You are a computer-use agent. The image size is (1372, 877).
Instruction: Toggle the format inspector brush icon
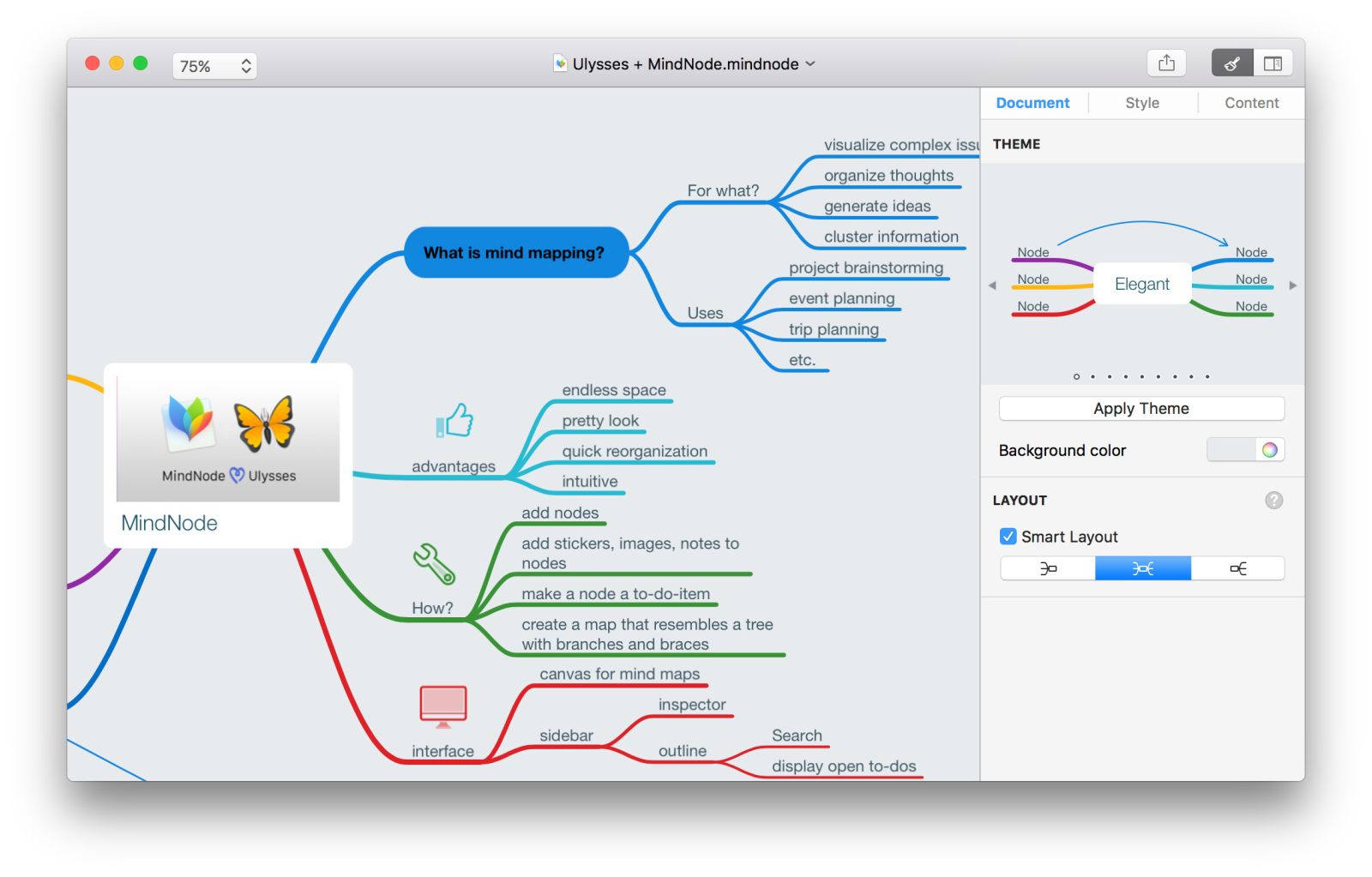click(x=1231, y=63)
